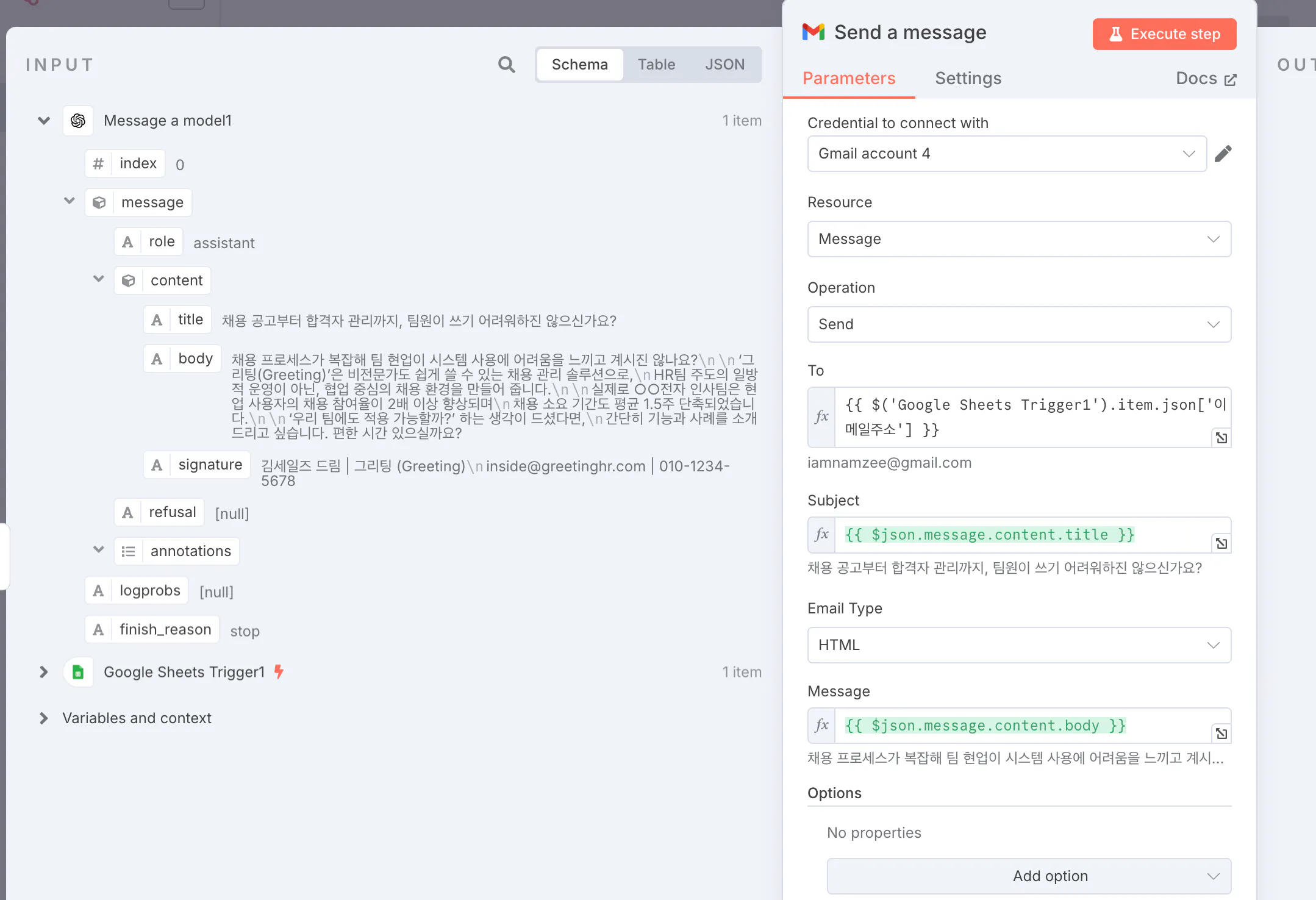
Task: Click the finish_reason field pill
Action: (x=152, y=629)
